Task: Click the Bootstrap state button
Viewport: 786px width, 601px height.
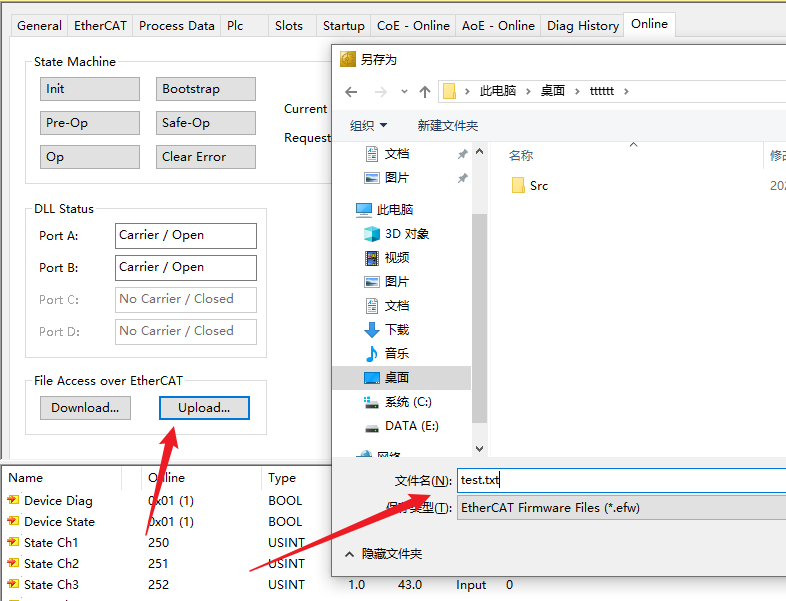Action: 206,89
